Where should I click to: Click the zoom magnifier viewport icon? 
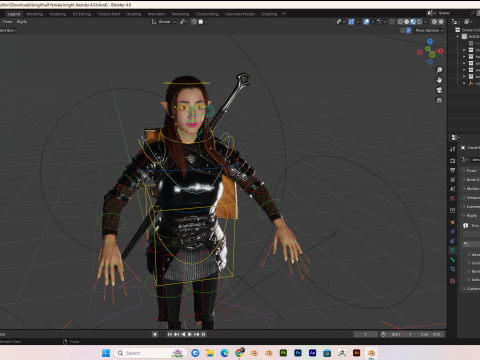click(439, 70)
